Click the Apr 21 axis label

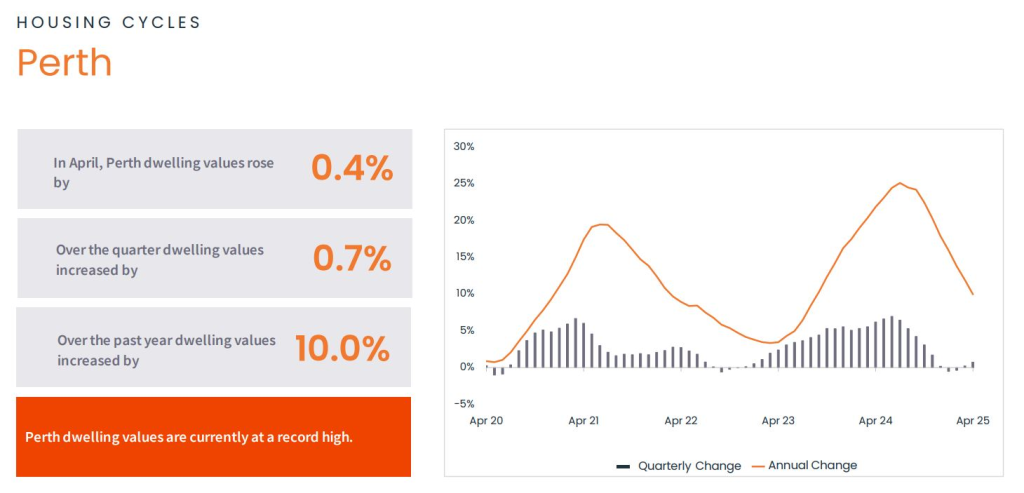583,421
